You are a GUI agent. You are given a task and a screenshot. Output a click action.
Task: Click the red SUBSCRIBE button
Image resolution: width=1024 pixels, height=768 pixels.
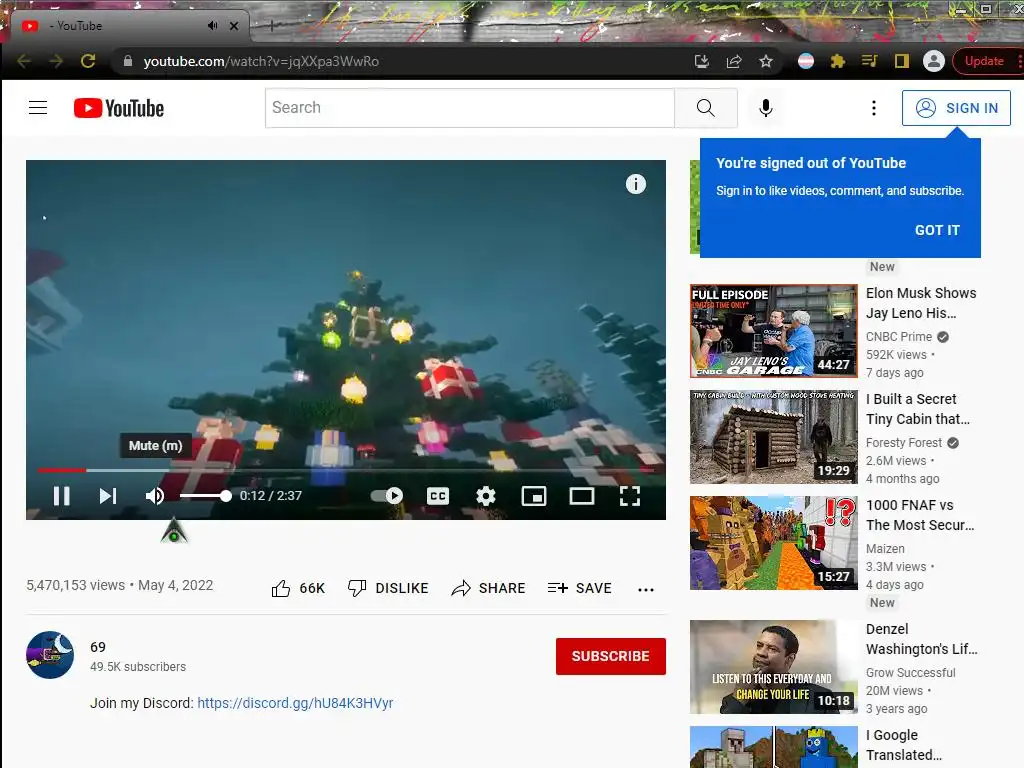[611, 656]
